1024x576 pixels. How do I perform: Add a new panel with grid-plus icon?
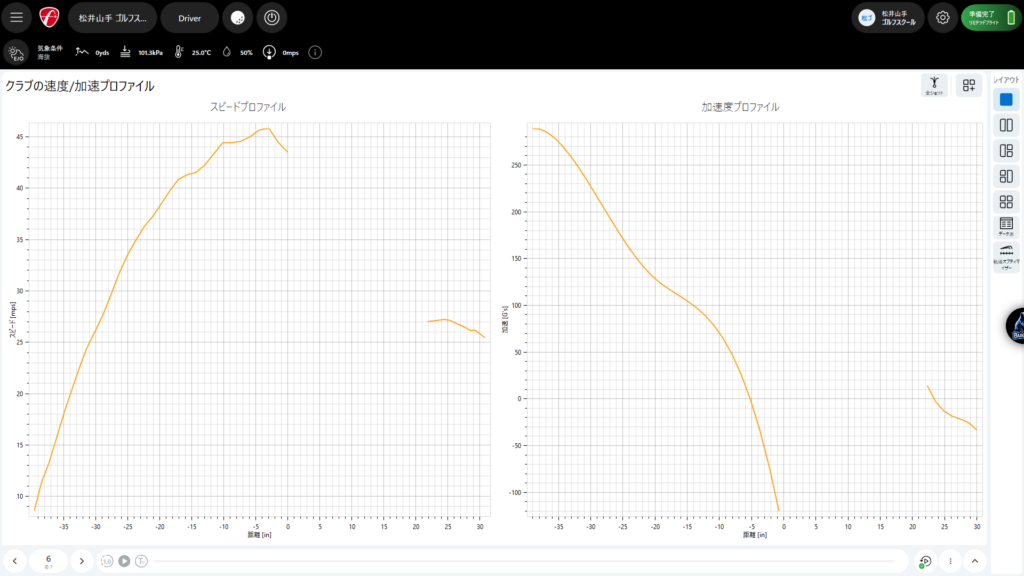969,86
